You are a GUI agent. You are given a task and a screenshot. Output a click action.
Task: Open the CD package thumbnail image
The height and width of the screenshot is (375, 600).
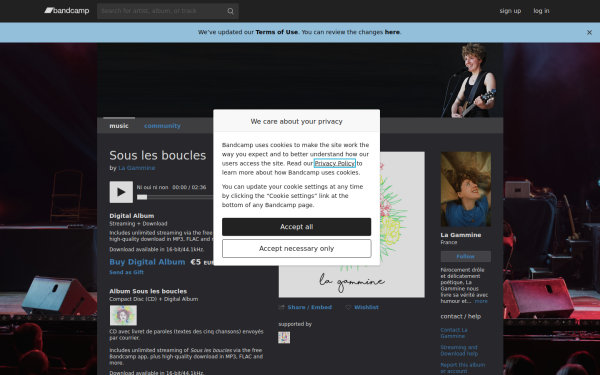coord(123,315)
